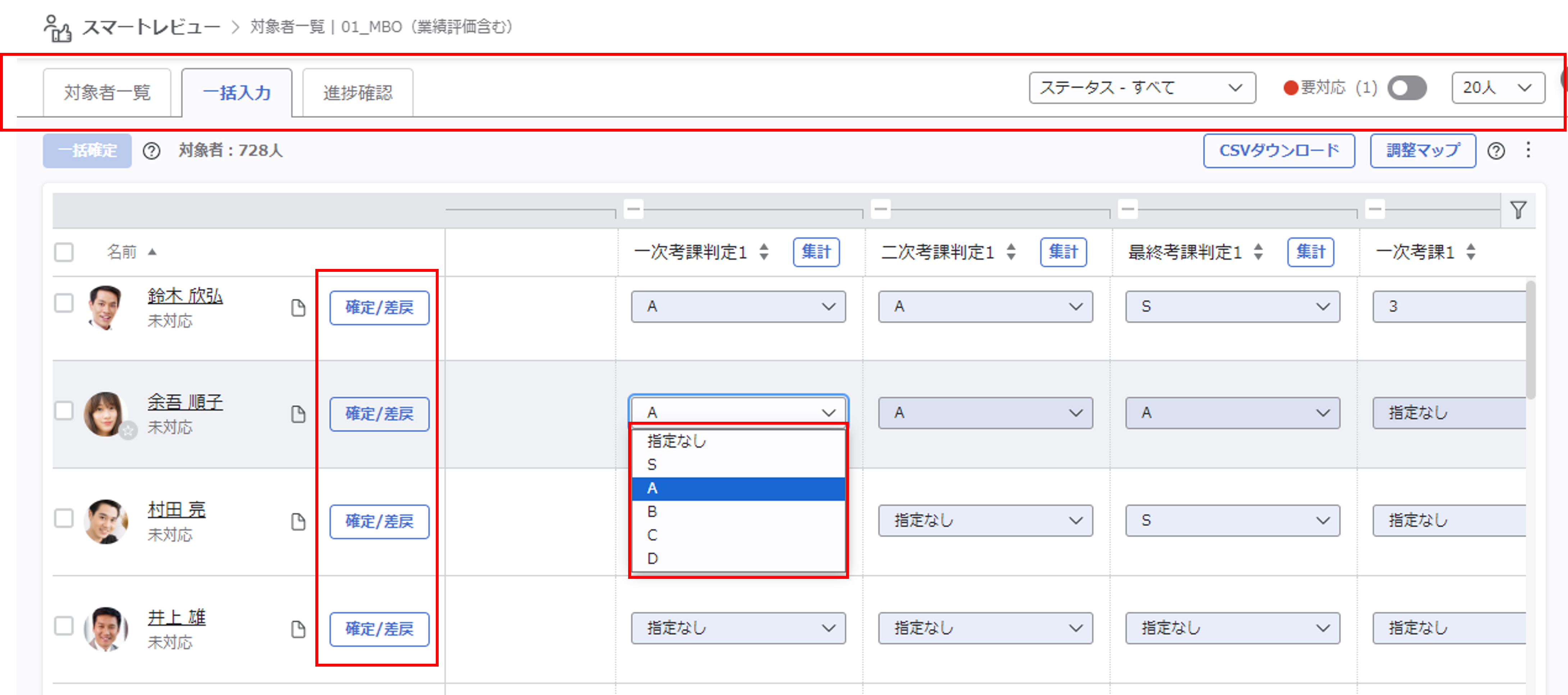Switch to the 対象者一覧 tab
Screen dimensions: 1568x695
(107, 92)
